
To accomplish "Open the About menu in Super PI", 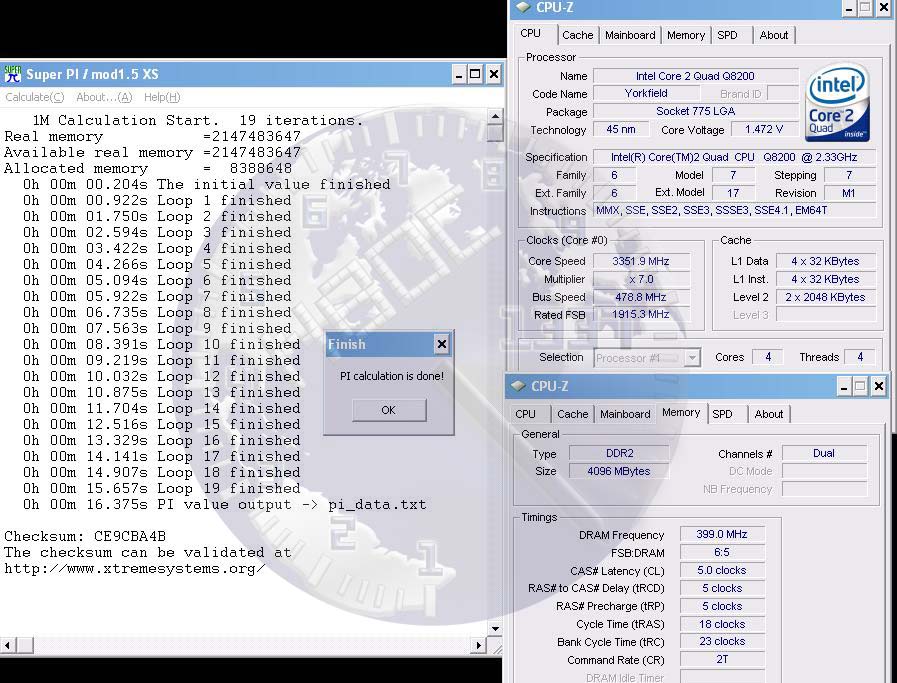I will click(x=104, y=97).
